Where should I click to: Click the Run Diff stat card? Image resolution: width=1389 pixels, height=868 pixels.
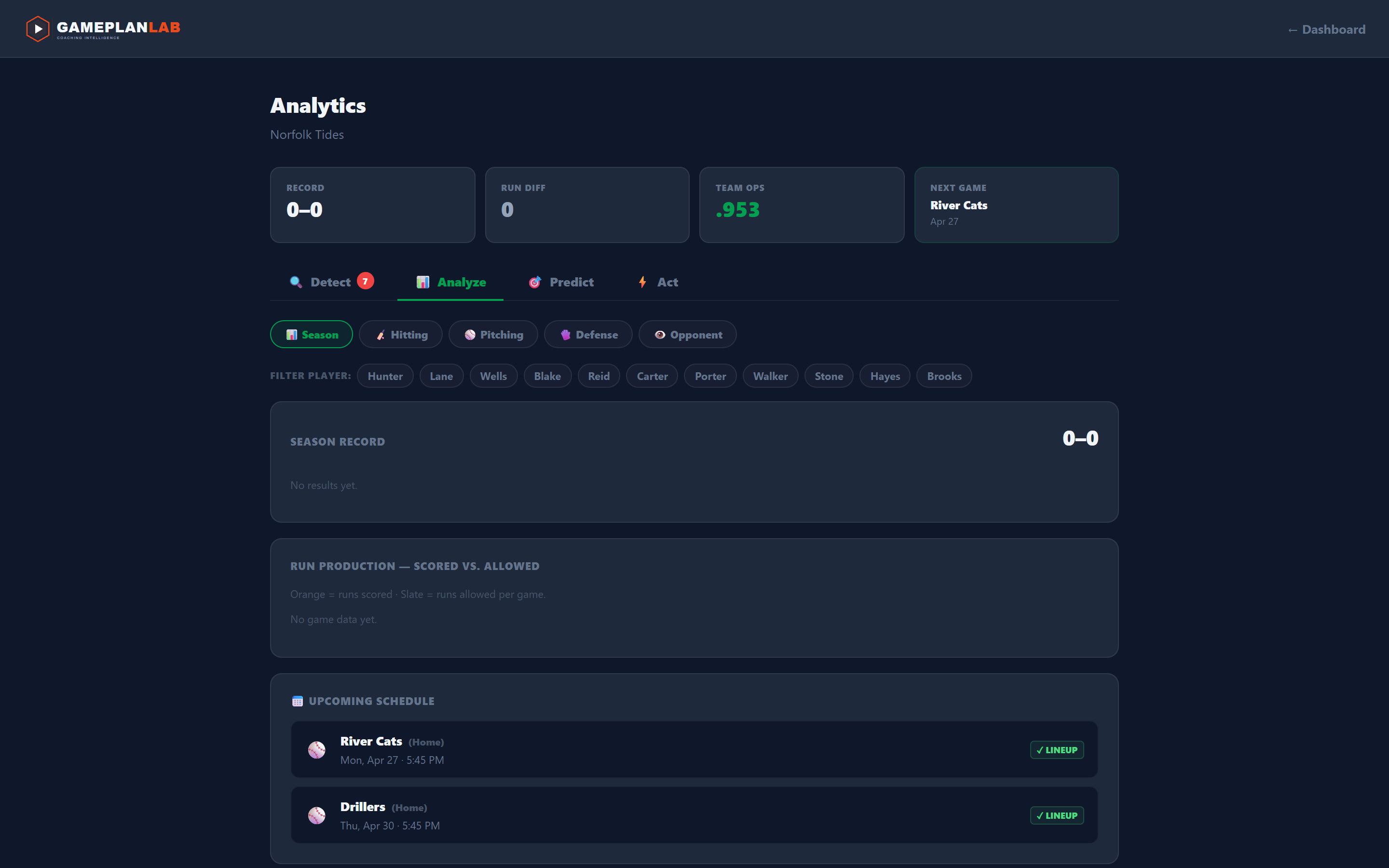587,205
